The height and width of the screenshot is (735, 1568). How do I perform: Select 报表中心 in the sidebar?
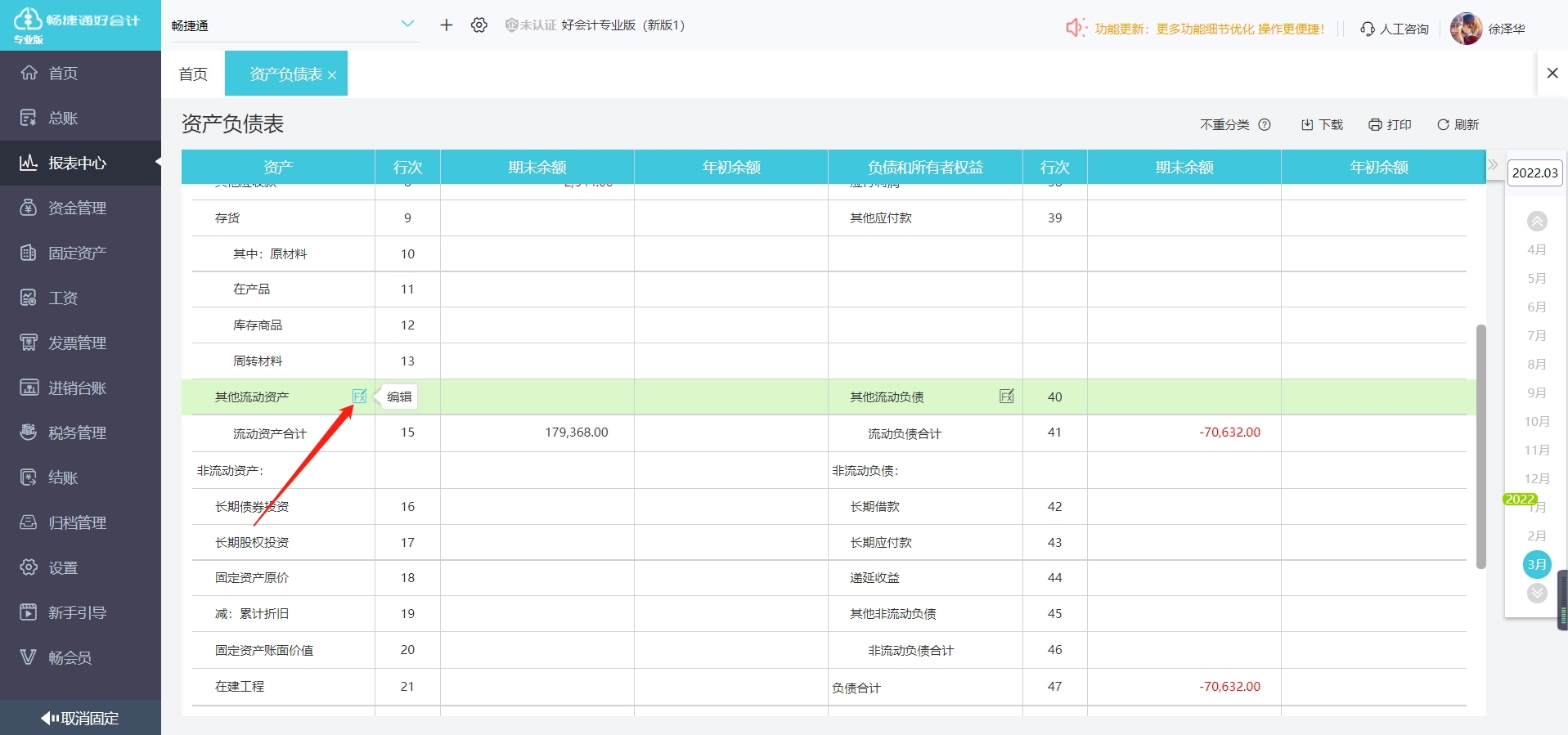80,163
